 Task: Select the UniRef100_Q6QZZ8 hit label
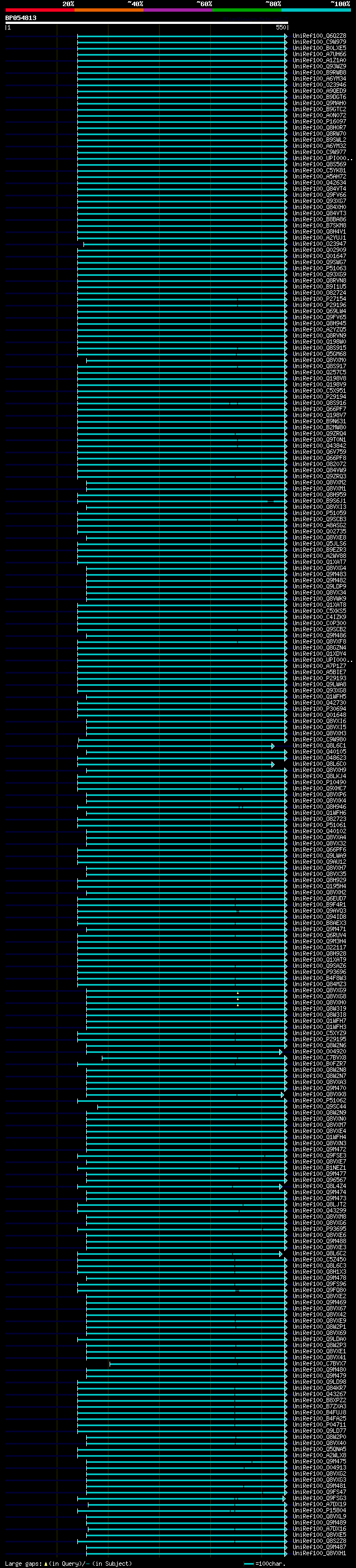coord(319,36)
